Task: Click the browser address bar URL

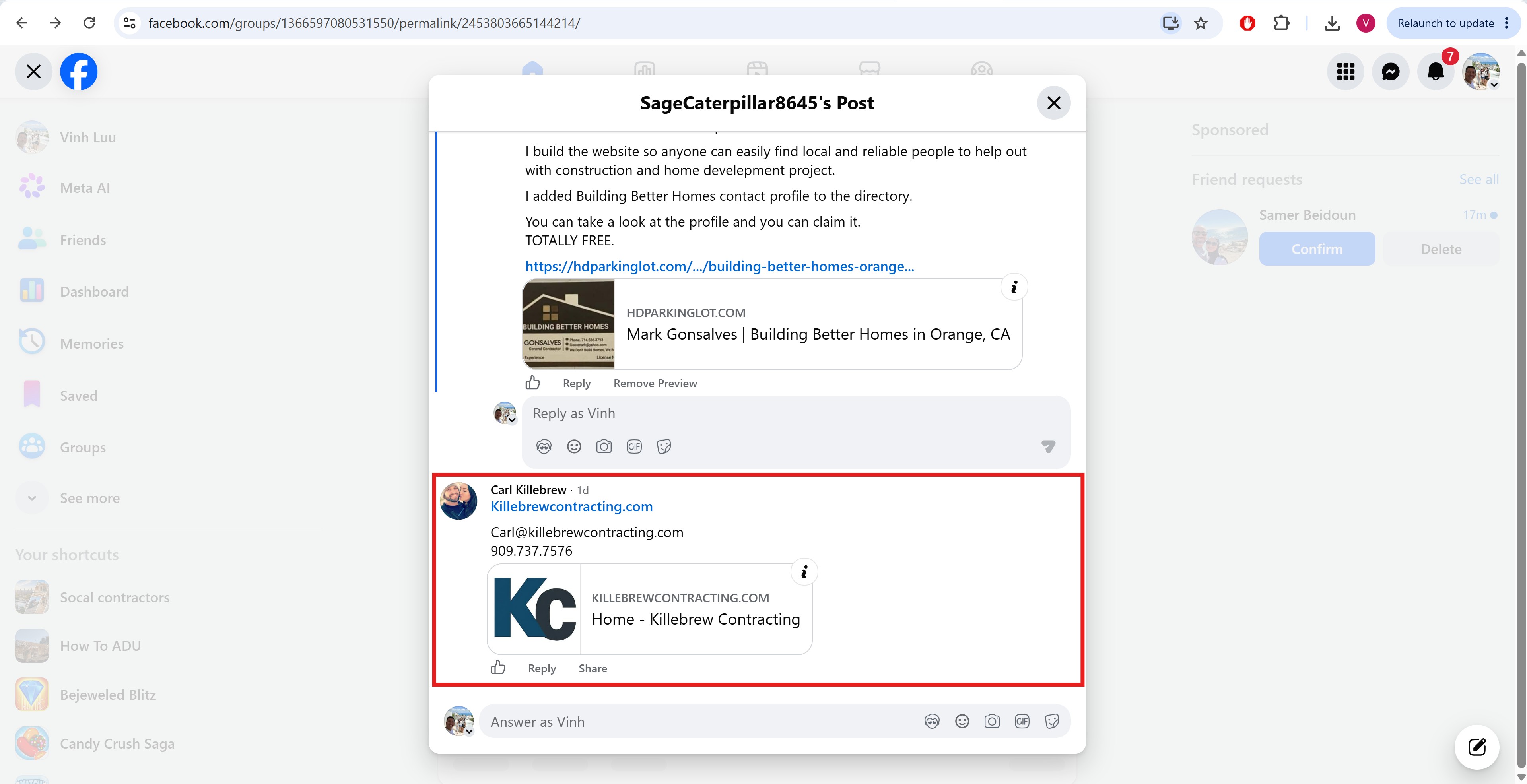Action: (x=364, y=23)
